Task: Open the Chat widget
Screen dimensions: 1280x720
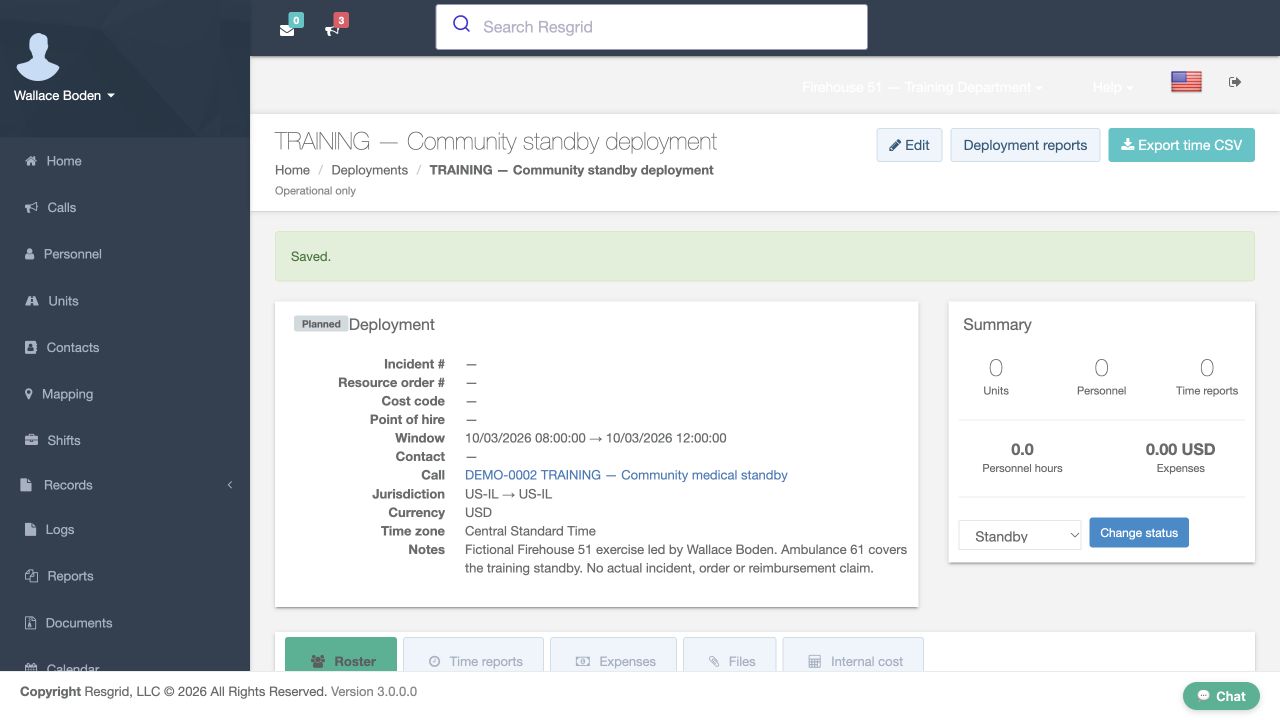Action: [x=1221, y=696]
